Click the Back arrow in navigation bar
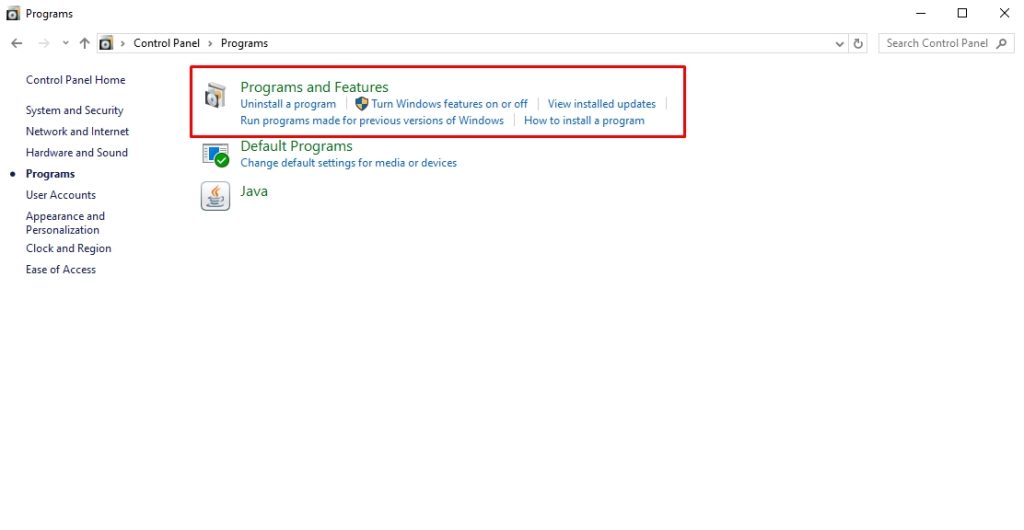This screenshot has height=530, width=1024. (17, 43)
